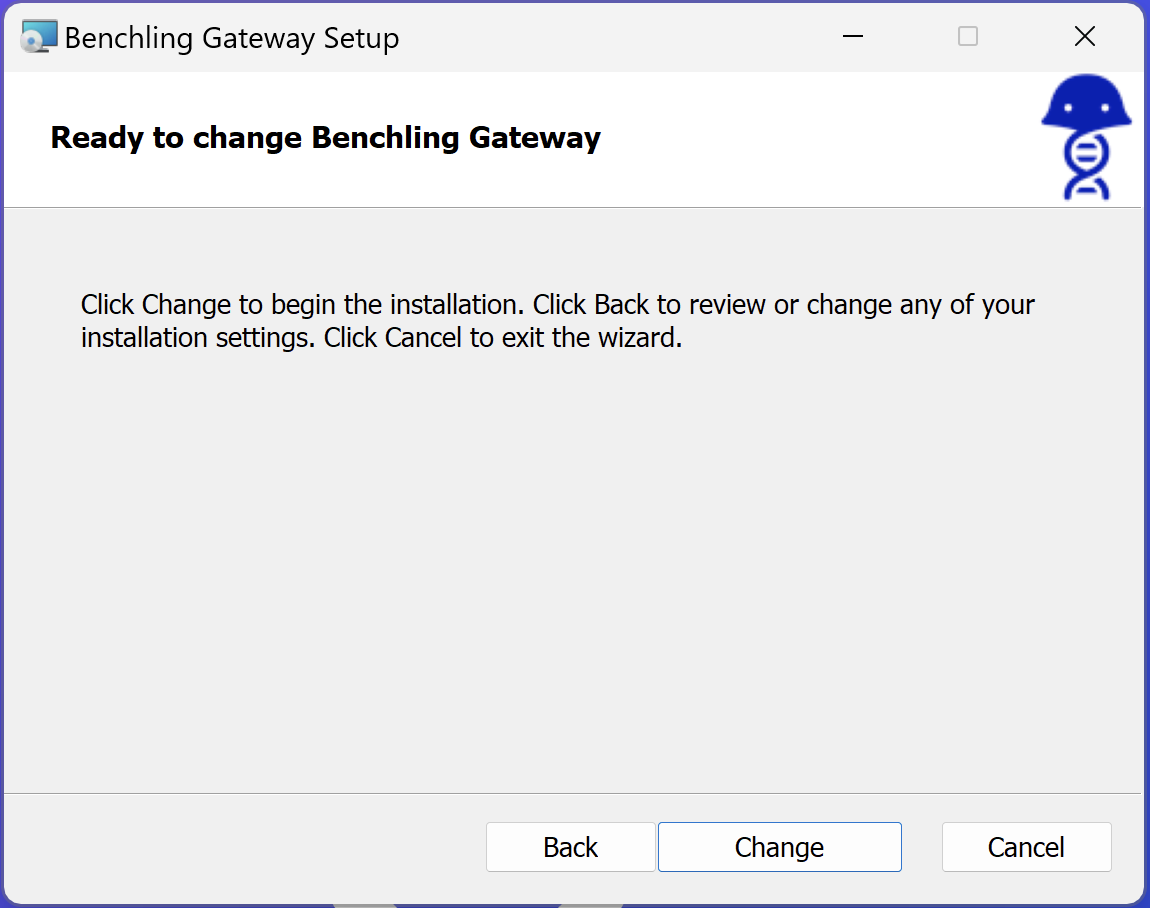Click the Benchling logo in the header

pos(1086,137)
